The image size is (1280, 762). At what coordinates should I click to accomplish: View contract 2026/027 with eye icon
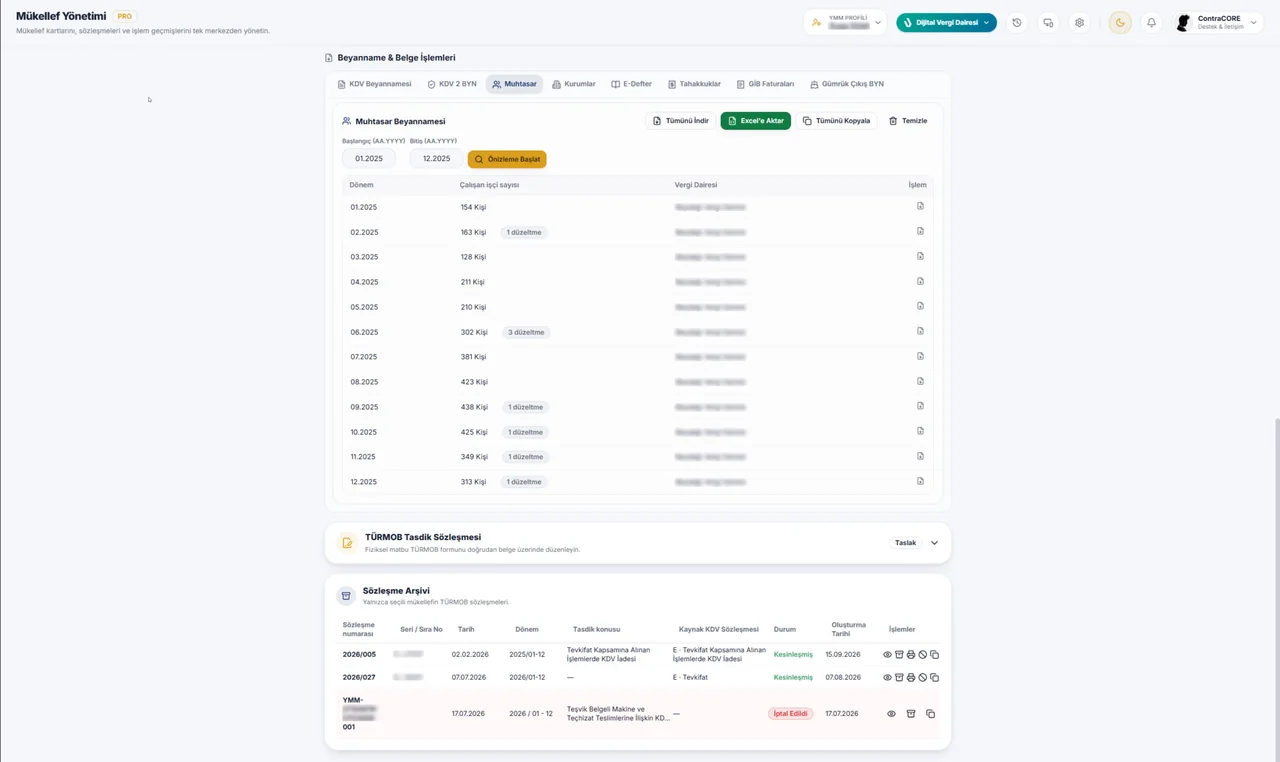[x=887, y=677]
